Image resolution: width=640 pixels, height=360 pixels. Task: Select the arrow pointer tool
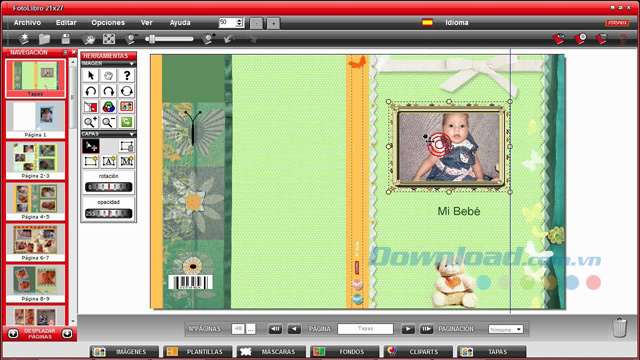point(91,76)
